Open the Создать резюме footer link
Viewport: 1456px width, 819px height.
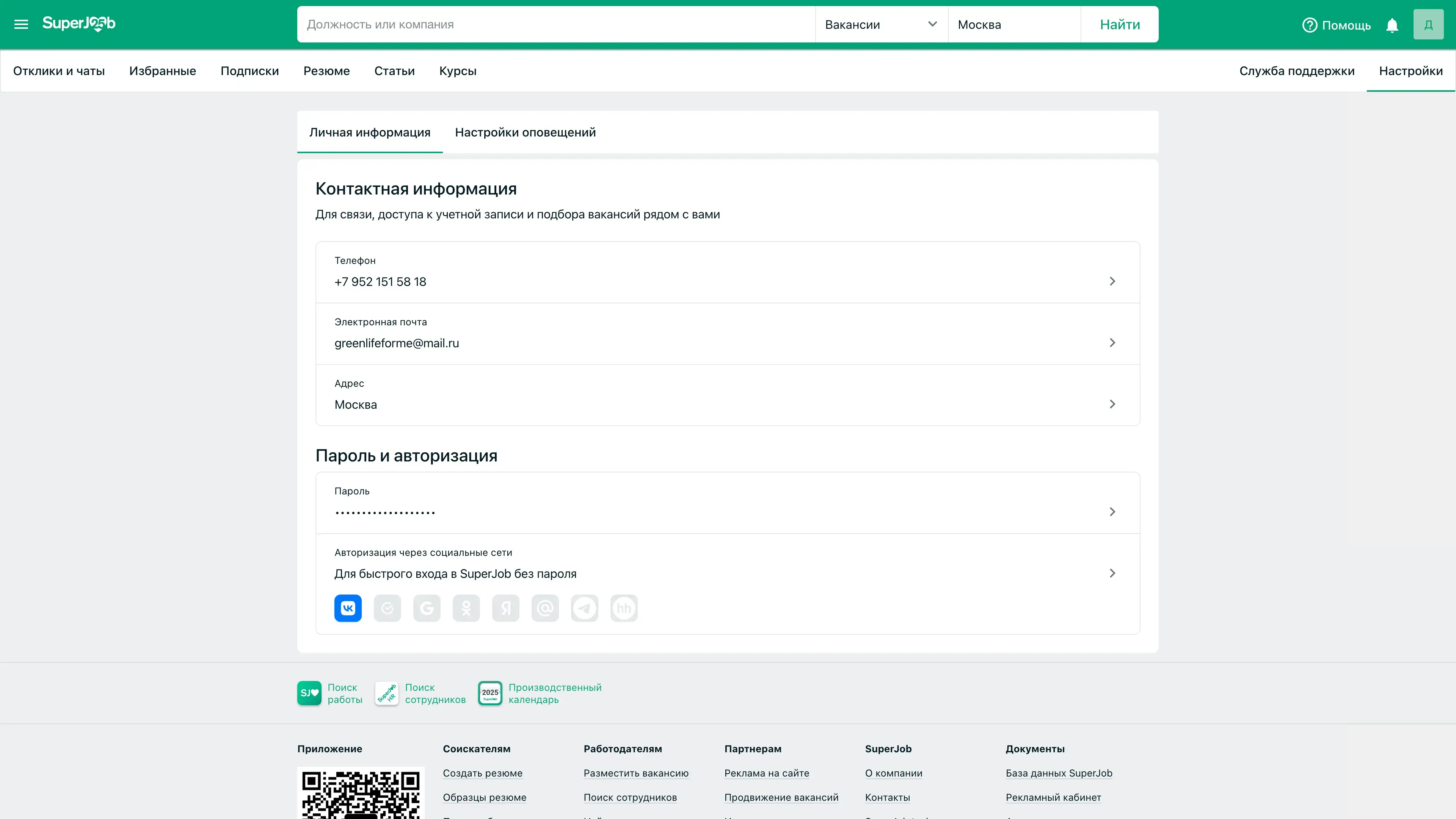(x=482, y=773)
